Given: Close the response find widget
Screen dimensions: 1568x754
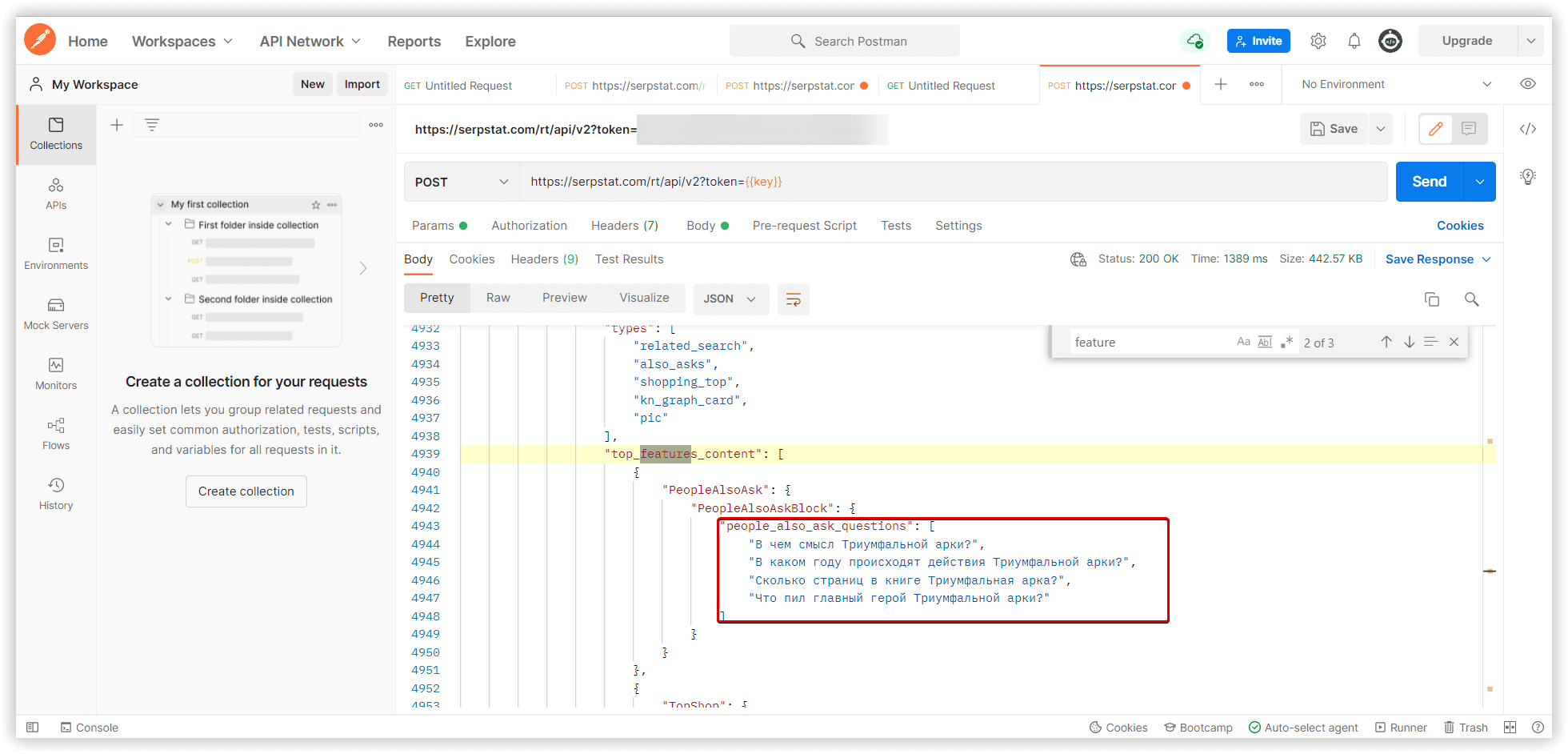Looking at the screenshot, I should (x=1454, y=342).
